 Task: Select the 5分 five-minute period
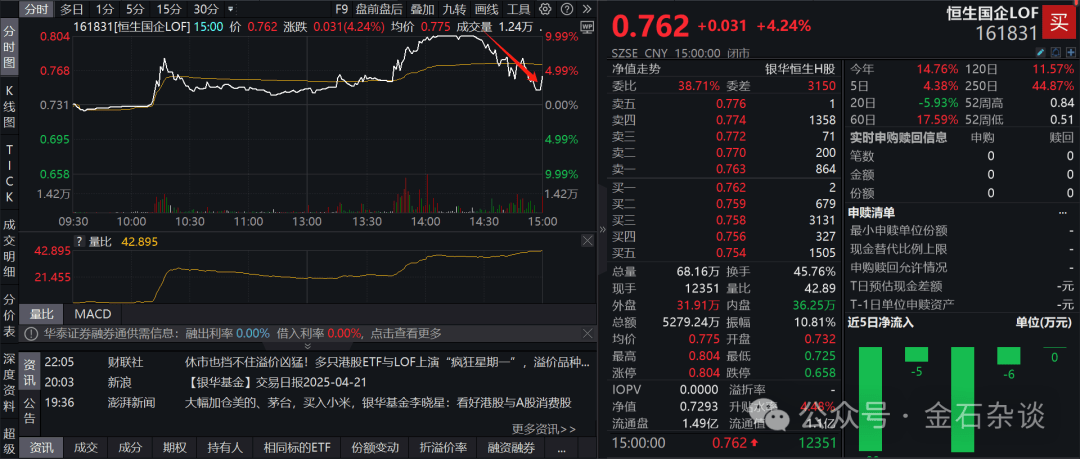point(135,9)
